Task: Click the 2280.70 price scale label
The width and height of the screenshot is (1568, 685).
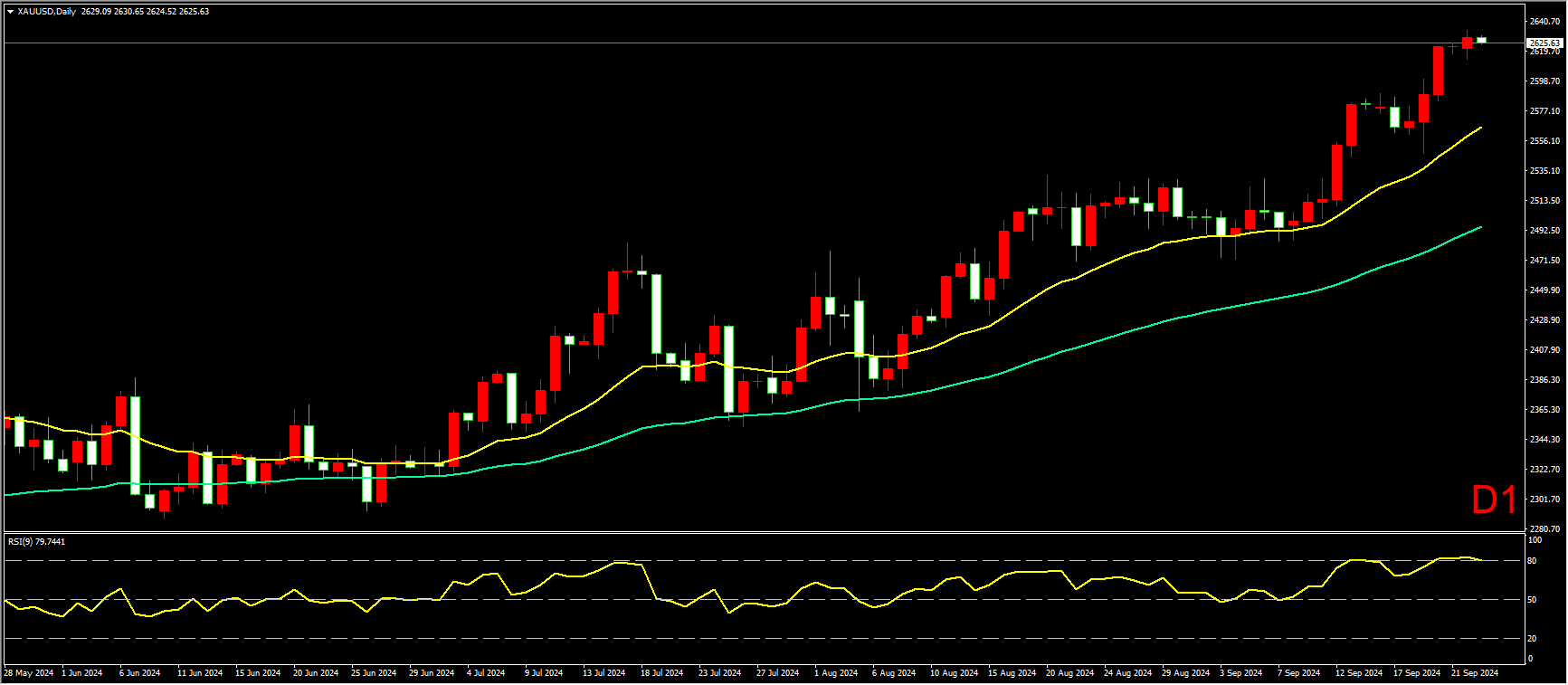Action: pyautogui.click(x=1544, y=528)
